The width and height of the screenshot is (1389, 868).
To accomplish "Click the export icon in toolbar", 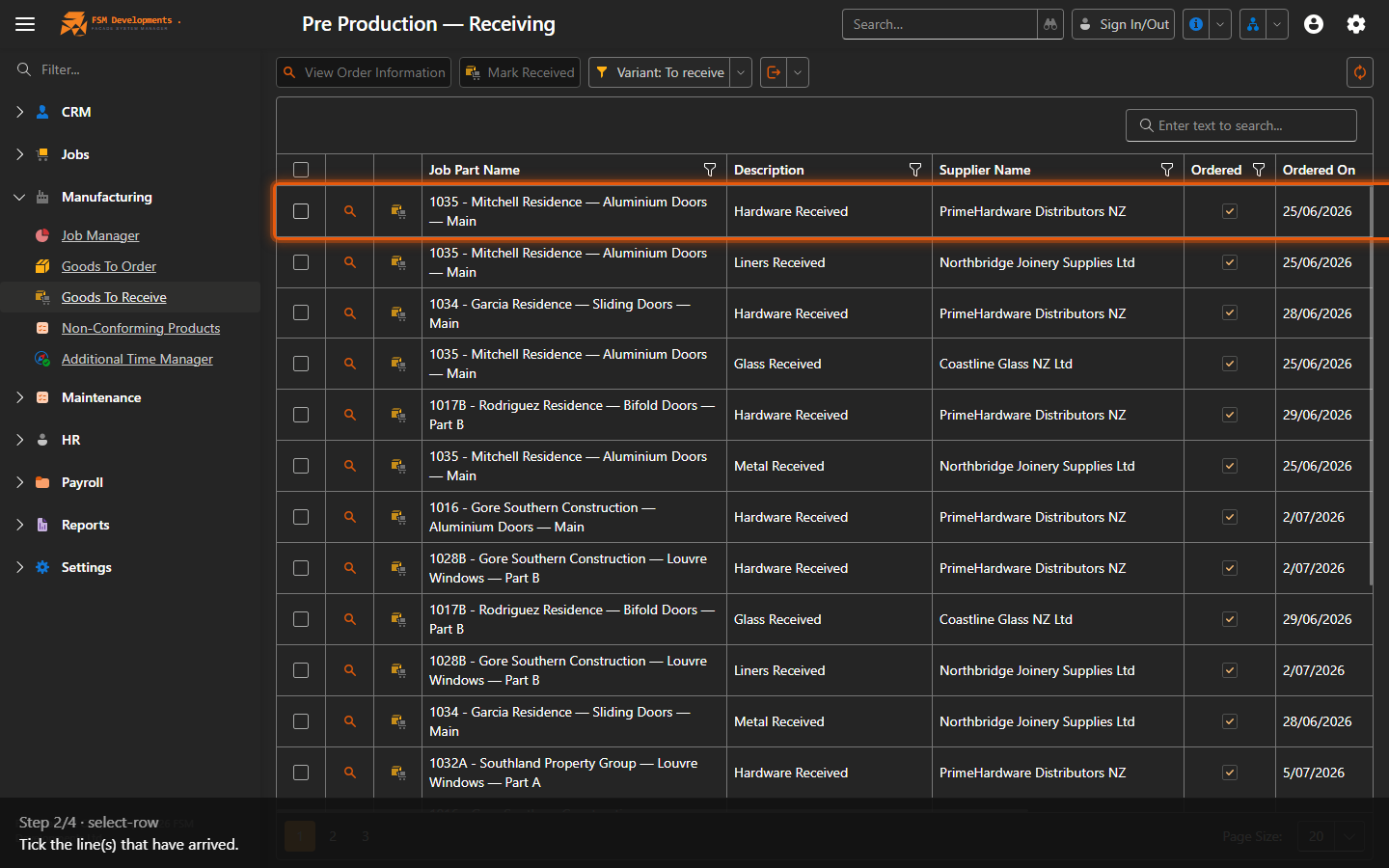I will click(774, 72).
